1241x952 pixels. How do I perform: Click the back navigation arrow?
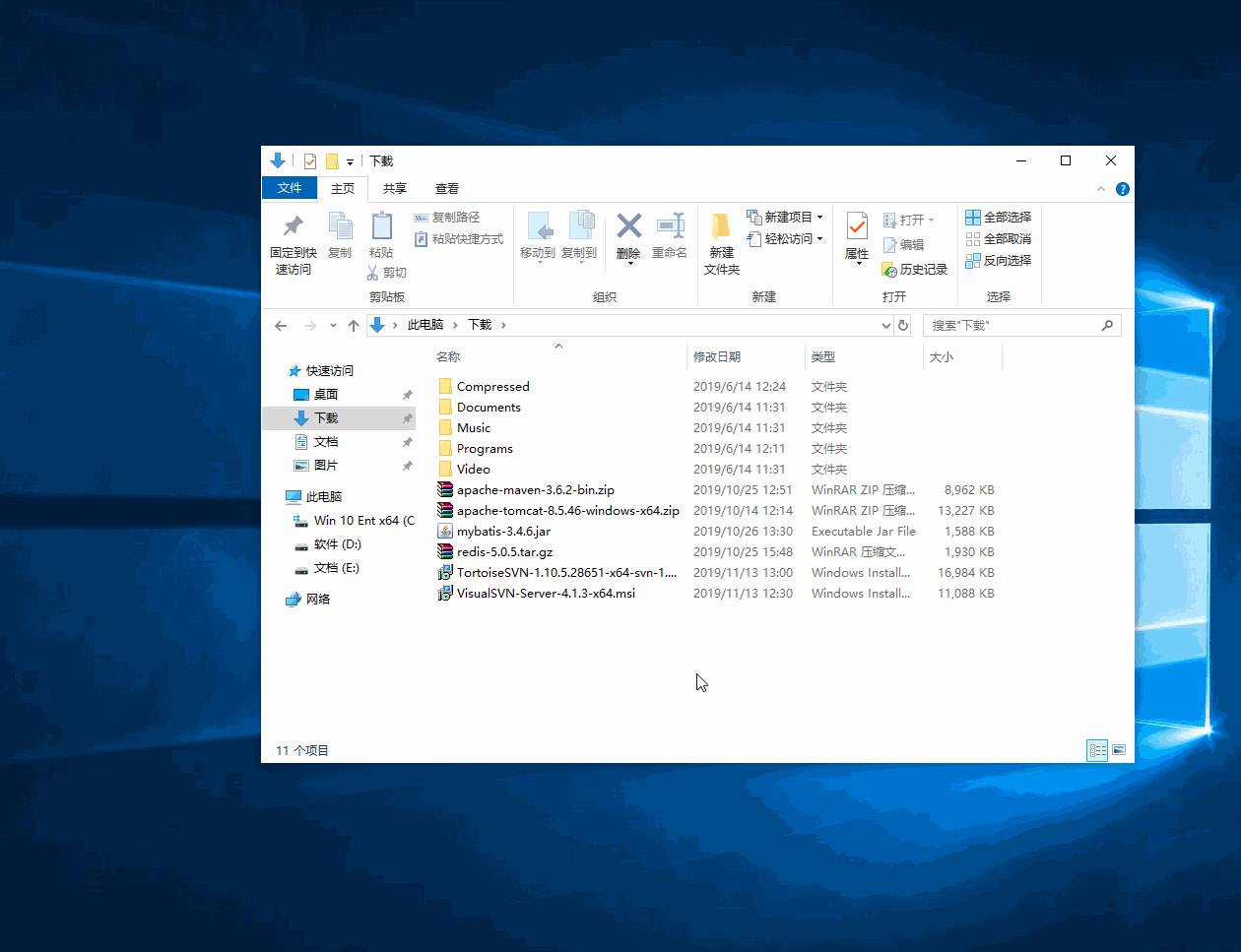[x=281, y=326]
